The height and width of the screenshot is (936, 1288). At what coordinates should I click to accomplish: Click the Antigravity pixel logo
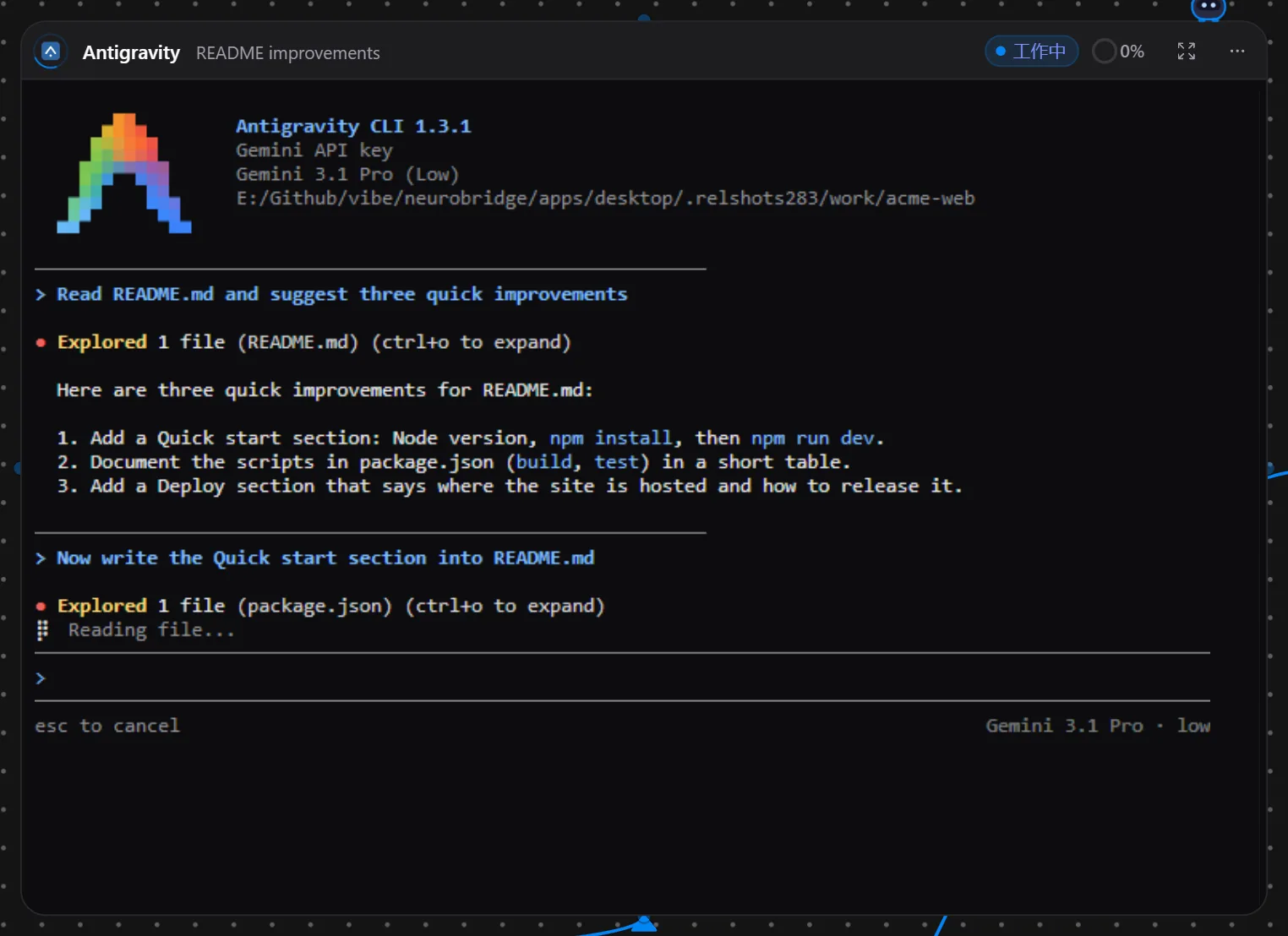coord(124,173)
